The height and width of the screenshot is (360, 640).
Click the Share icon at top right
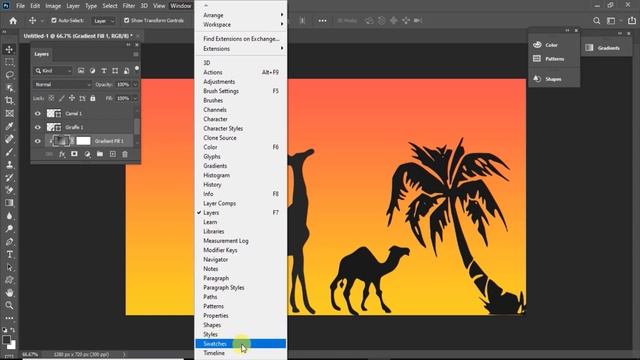[632, 20]
